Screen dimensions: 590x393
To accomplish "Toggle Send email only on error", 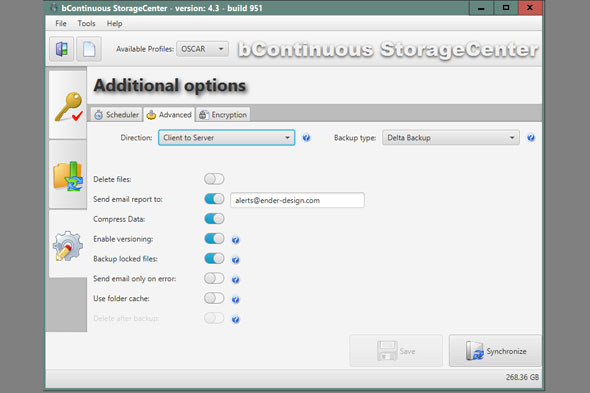I will tap(214, 278).
